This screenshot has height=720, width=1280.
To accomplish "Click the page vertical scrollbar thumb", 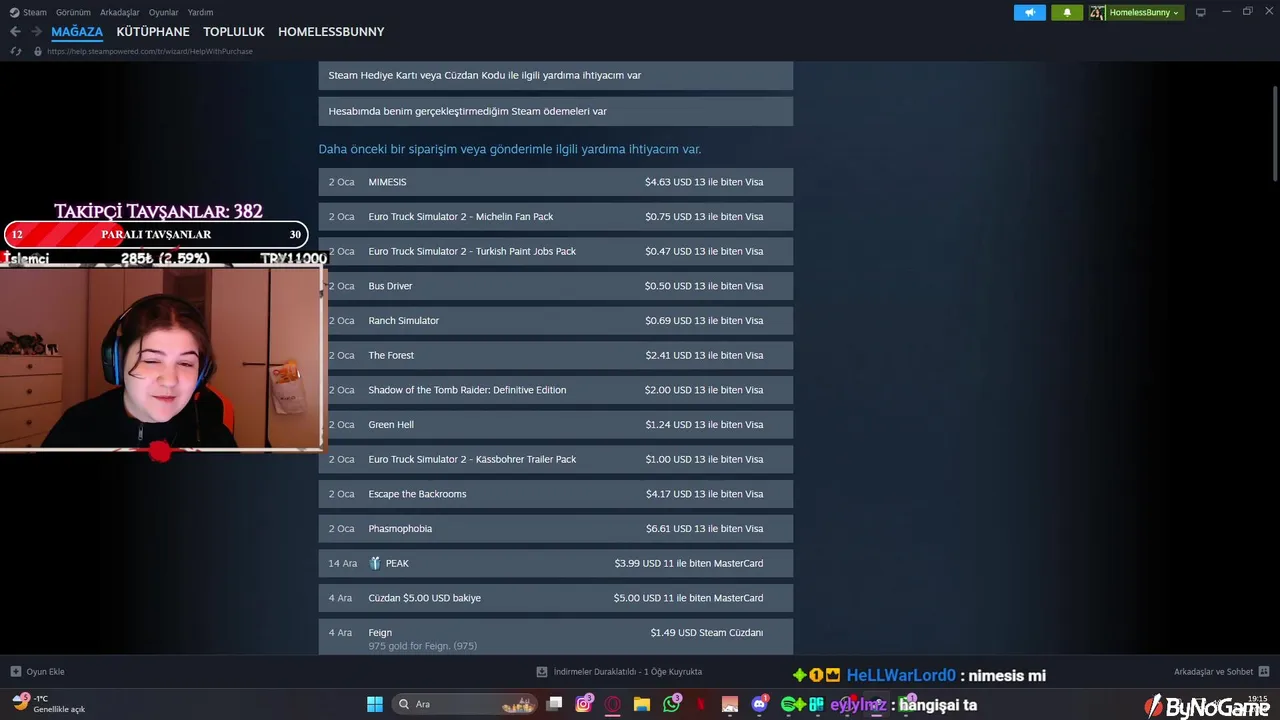I will tap(1275, 133).
